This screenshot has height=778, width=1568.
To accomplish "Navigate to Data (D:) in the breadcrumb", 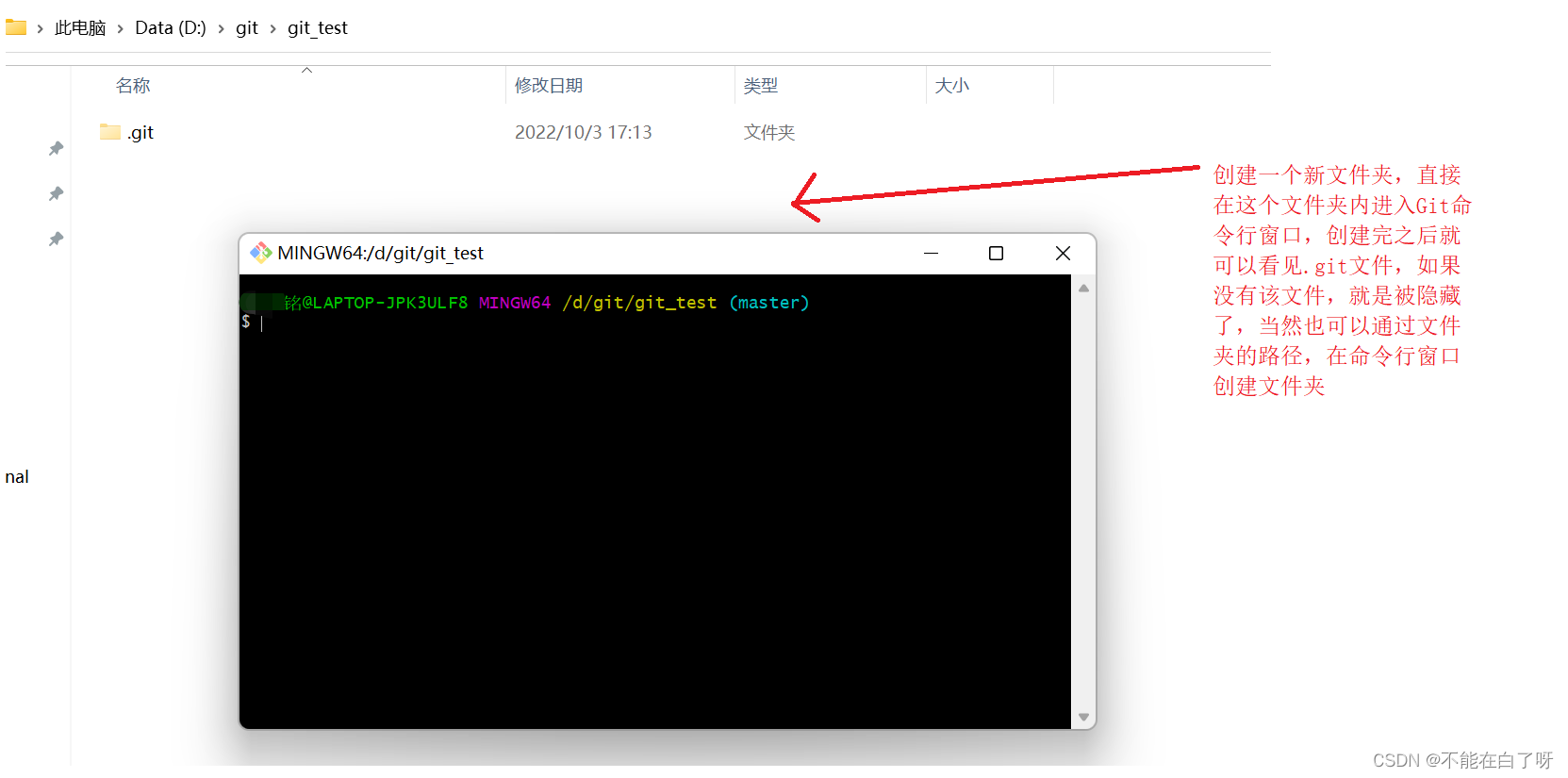I will pyautogui.click(x=171, y=28).
